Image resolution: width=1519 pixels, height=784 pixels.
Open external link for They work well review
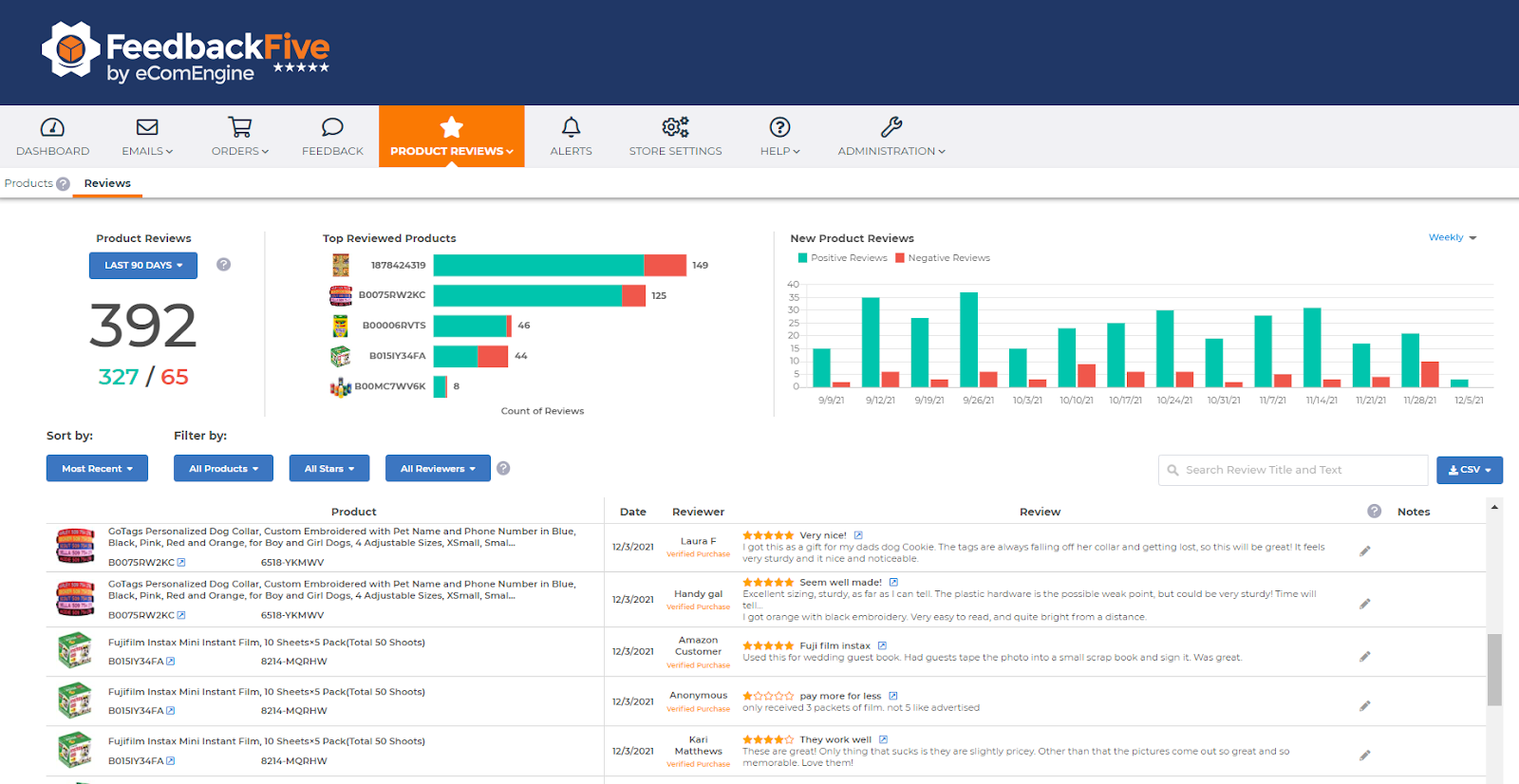point(883,739)
